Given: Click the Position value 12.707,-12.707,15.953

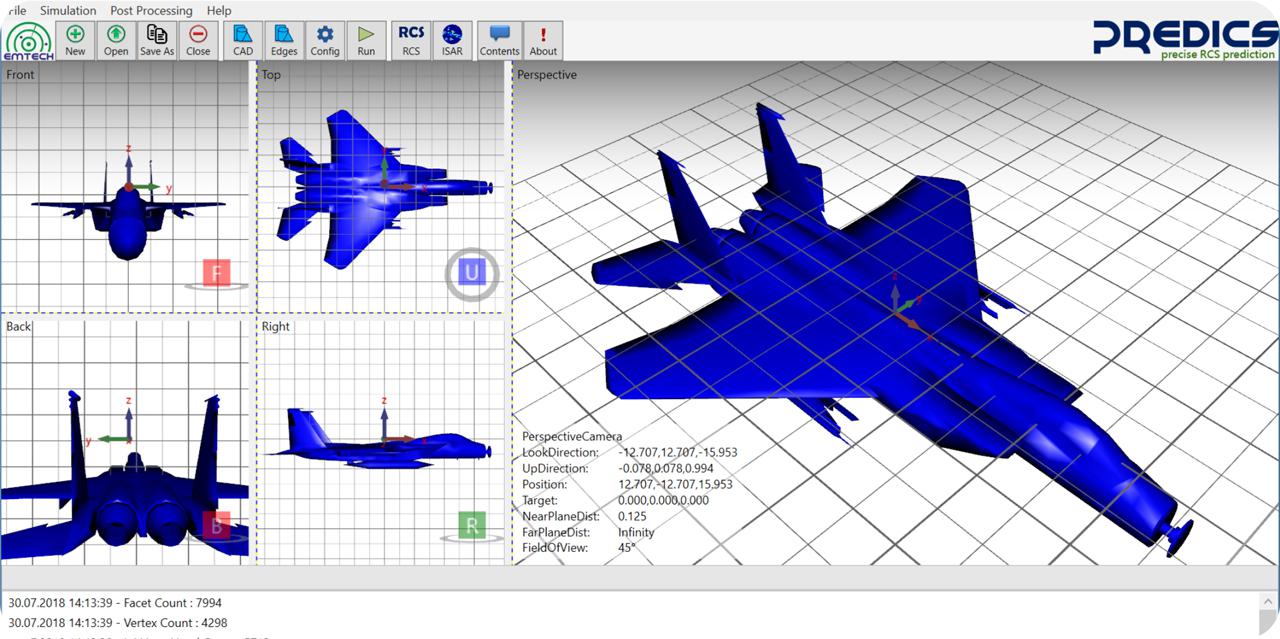Looking at the screenshot, I should coord(675,485).
